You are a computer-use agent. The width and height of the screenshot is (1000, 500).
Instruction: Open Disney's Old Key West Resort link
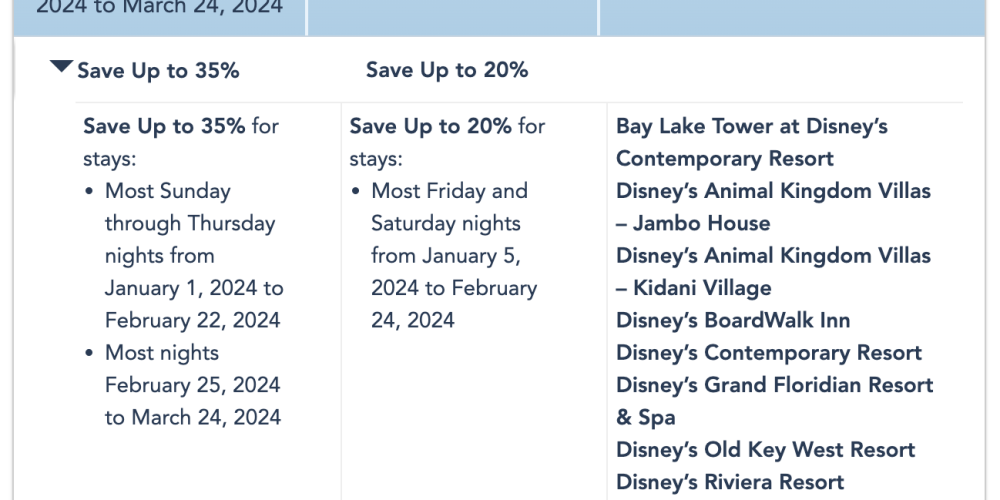coord(765,450)
